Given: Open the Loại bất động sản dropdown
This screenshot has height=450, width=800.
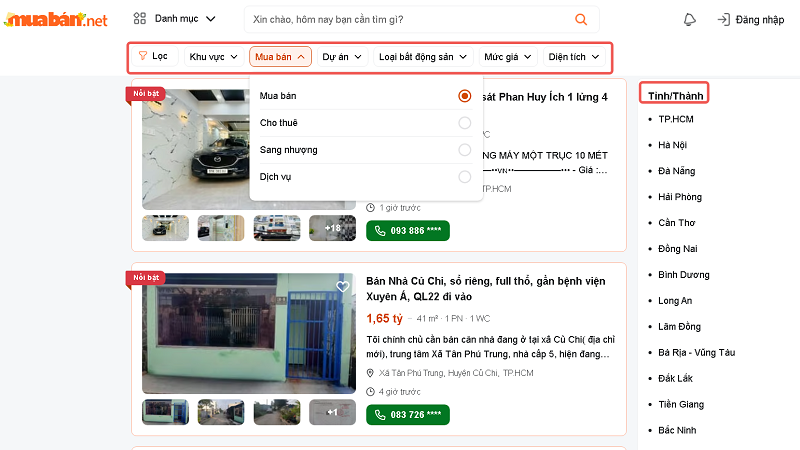Looking at the screenshot, I should 423,57.
